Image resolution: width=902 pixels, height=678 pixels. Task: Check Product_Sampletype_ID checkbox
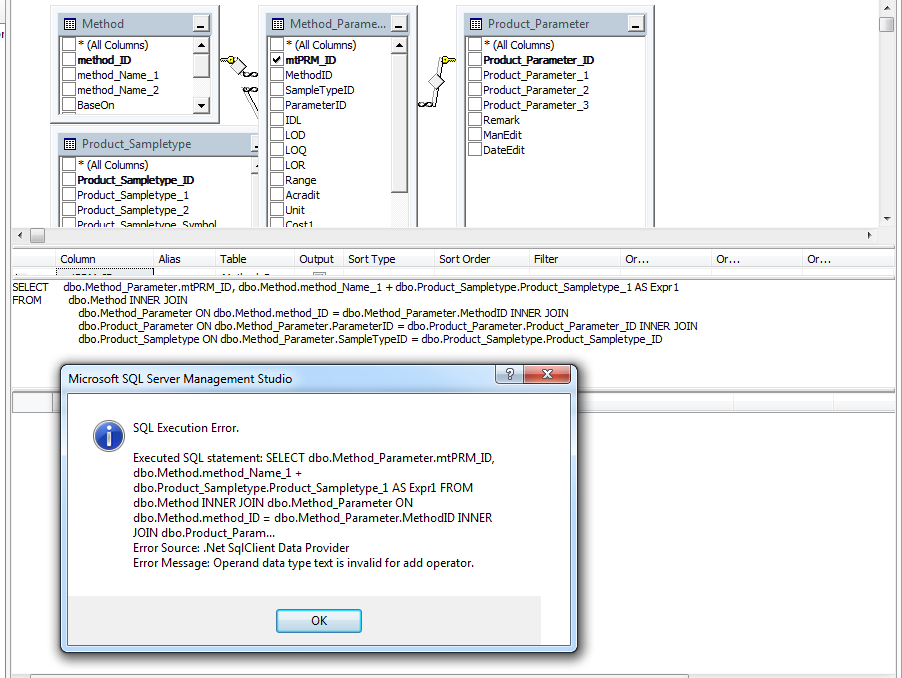tap(69, 179)
